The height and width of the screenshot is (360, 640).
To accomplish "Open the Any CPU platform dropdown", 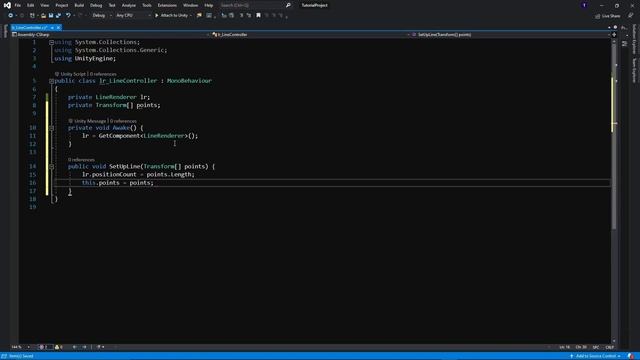I will coord(133,16).
